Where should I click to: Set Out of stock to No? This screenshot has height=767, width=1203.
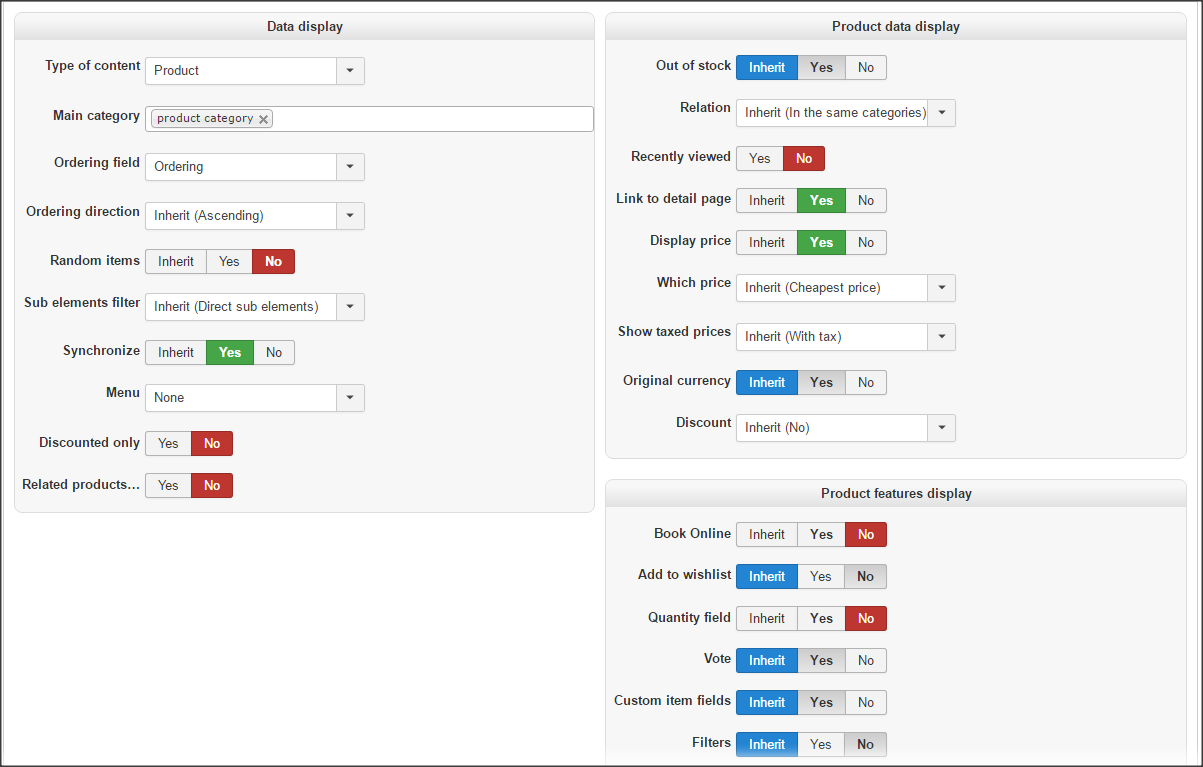click(x=865, y=68)
